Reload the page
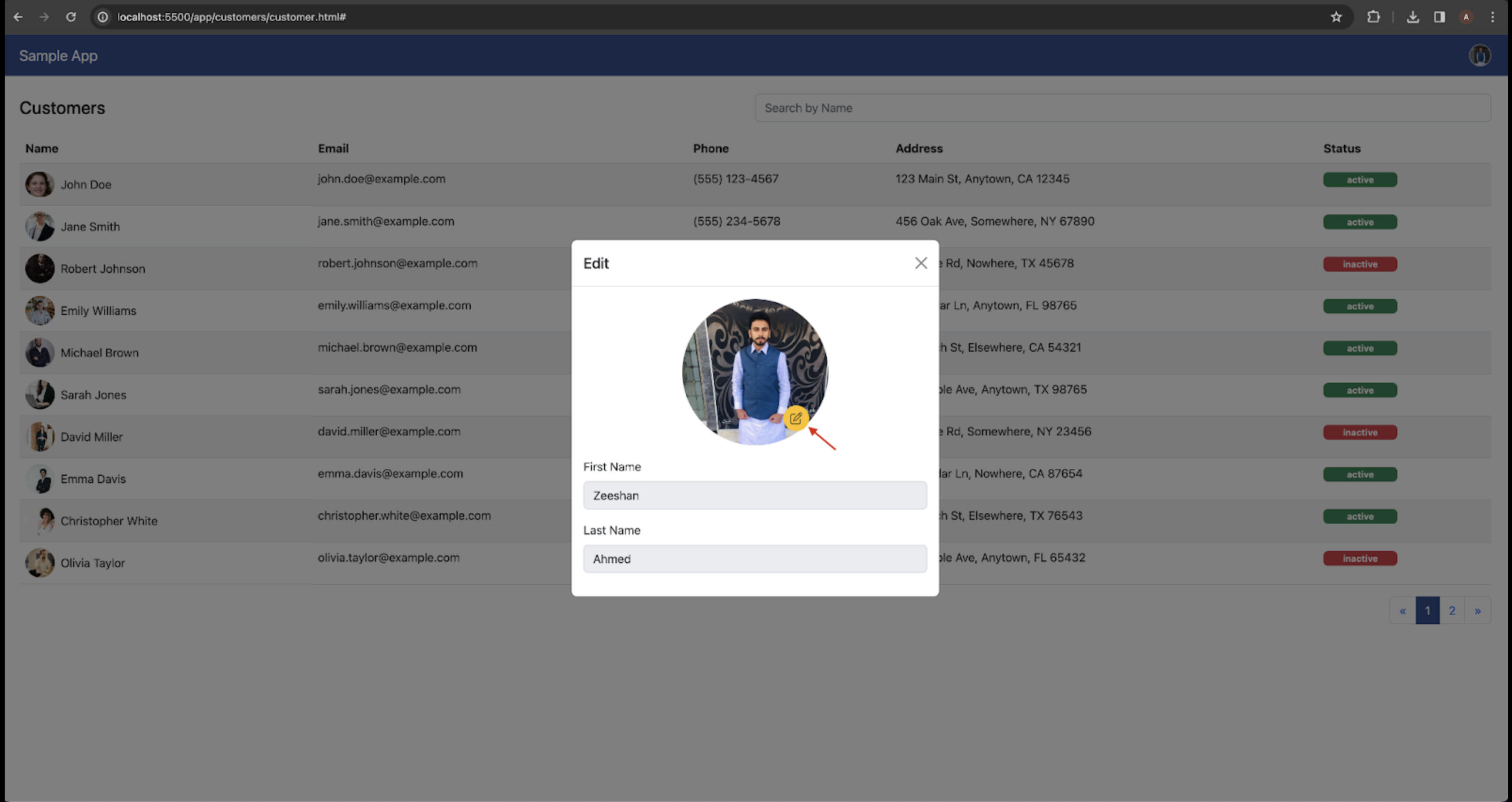Viewport: 1512px width, 802px height. coord(71,17)
